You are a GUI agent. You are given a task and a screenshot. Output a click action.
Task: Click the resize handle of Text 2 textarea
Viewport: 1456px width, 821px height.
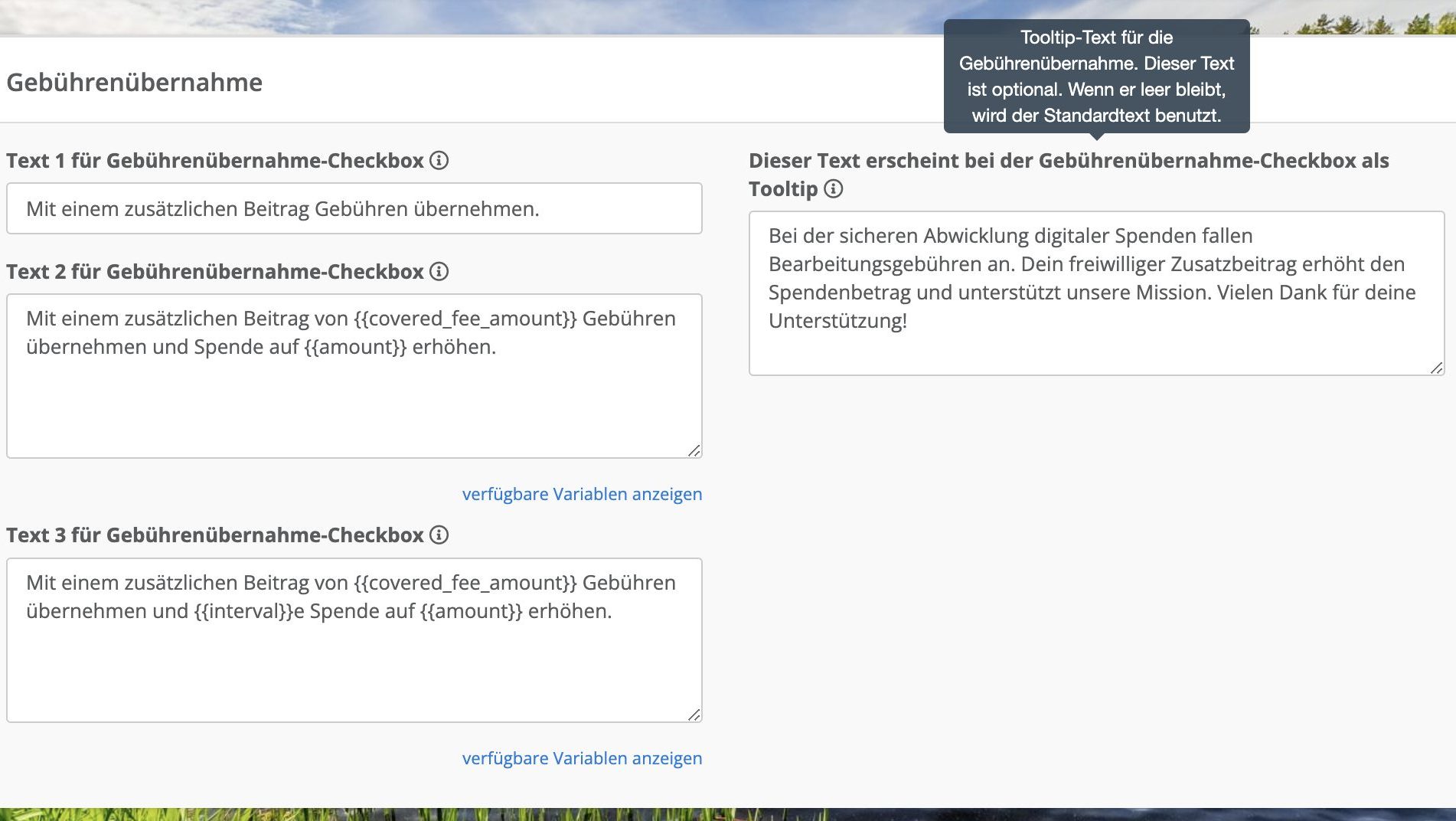pyautogui.click(x=695, y=452)
